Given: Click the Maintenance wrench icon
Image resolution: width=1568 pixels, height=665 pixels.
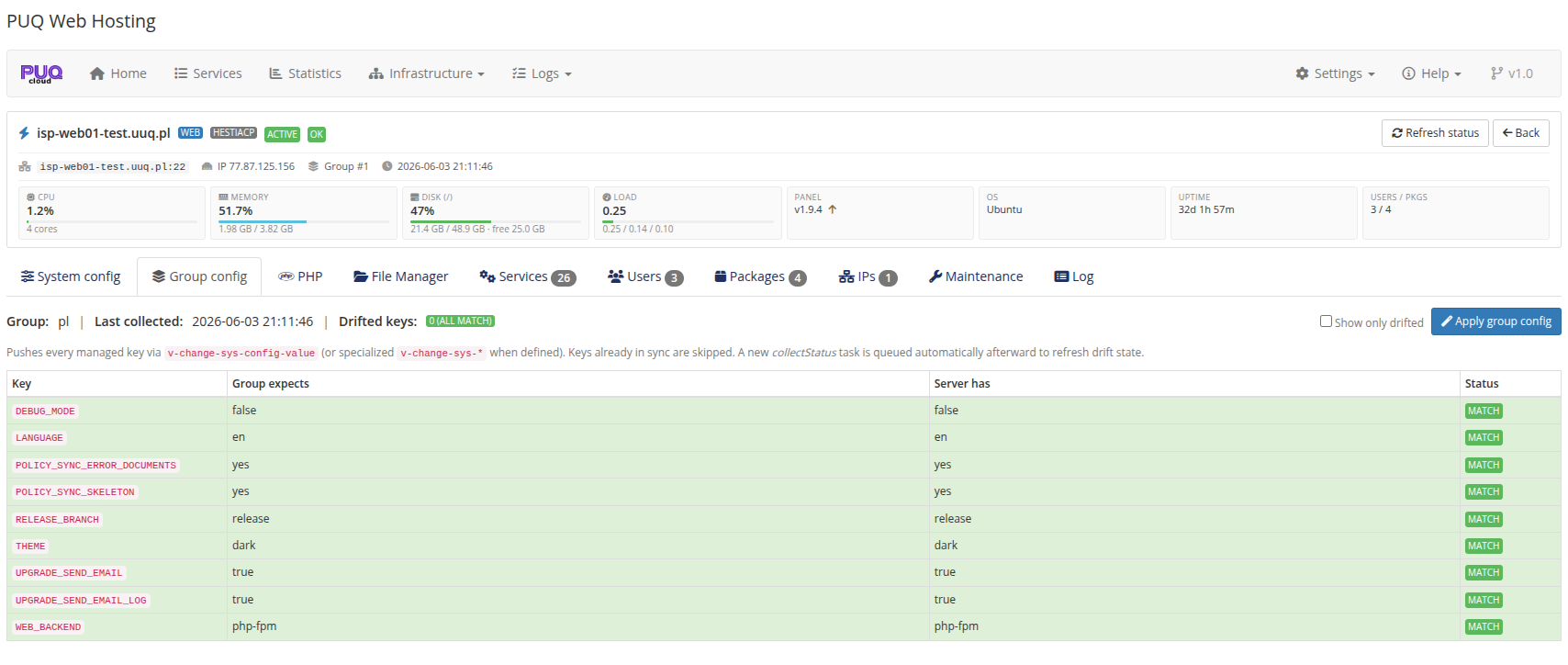Looking at the screenshot, I should 935,276.
